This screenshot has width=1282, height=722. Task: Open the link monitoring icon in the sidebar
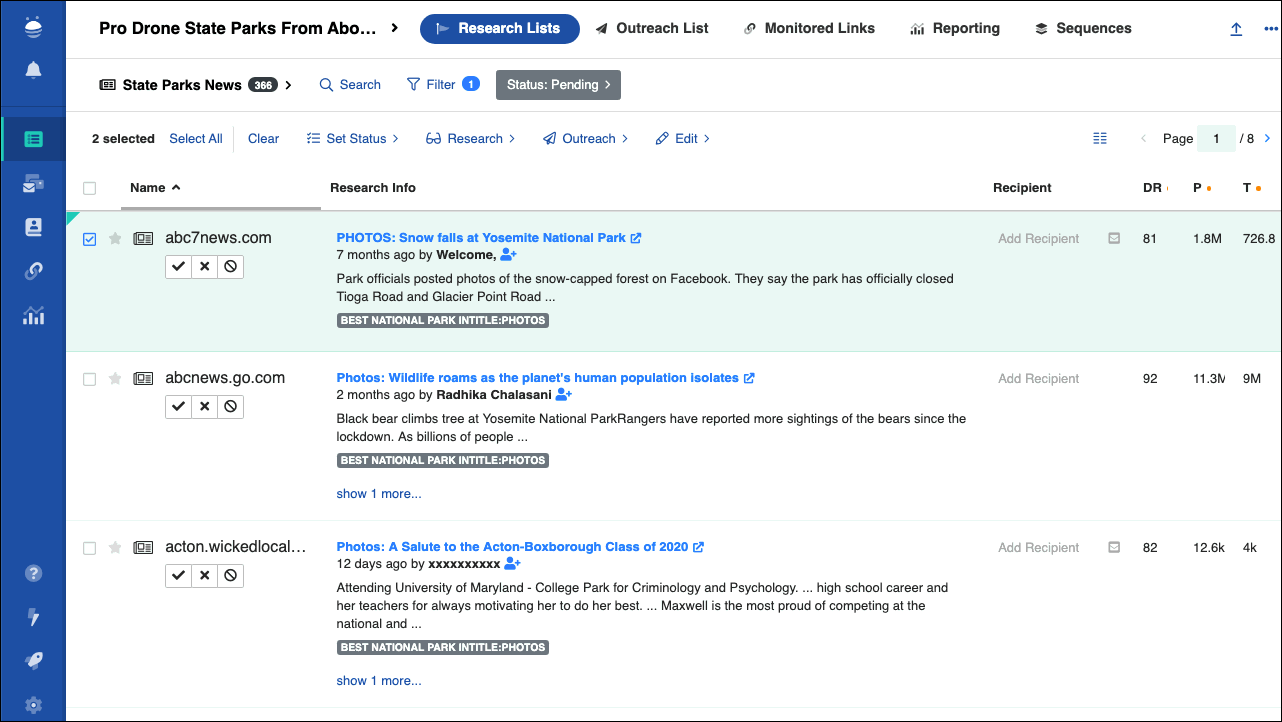point(33,270)
